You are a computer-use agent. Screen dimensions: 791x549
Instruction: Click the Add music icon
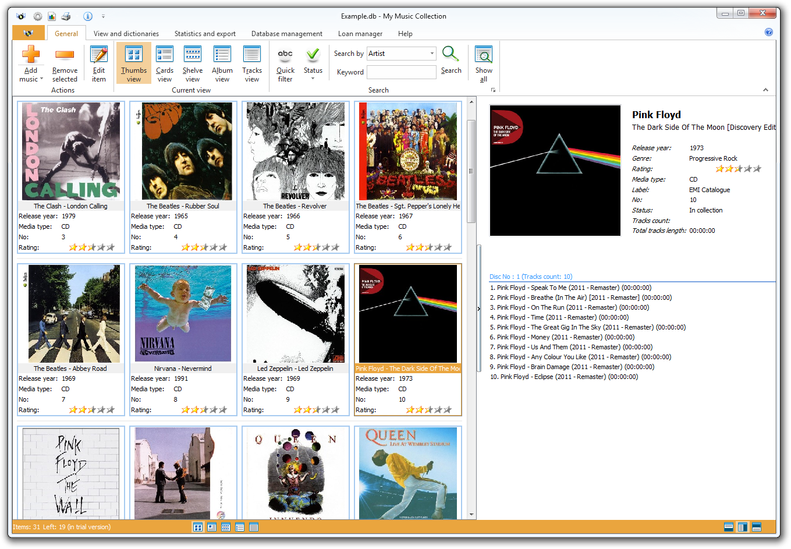[x=30, y=58]
